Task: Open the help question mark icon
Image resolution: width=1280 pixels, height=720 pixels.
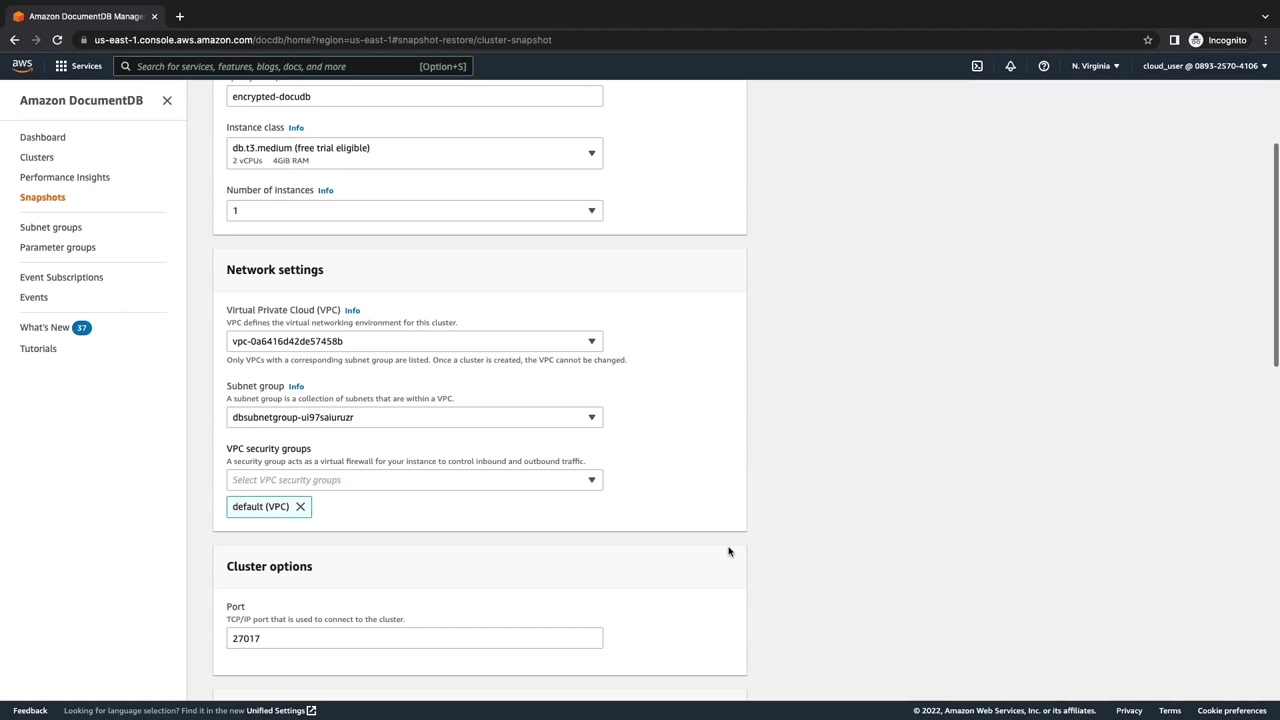Action: click(x=1044, y=66)
